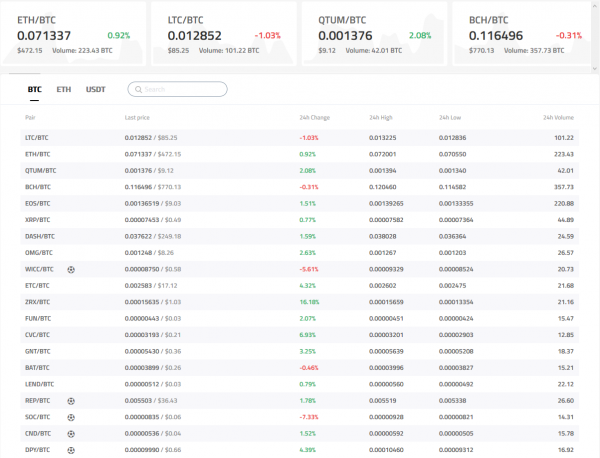
Task: Click the soccer ball icon beside REP/BTC
Action: point(71,401)
